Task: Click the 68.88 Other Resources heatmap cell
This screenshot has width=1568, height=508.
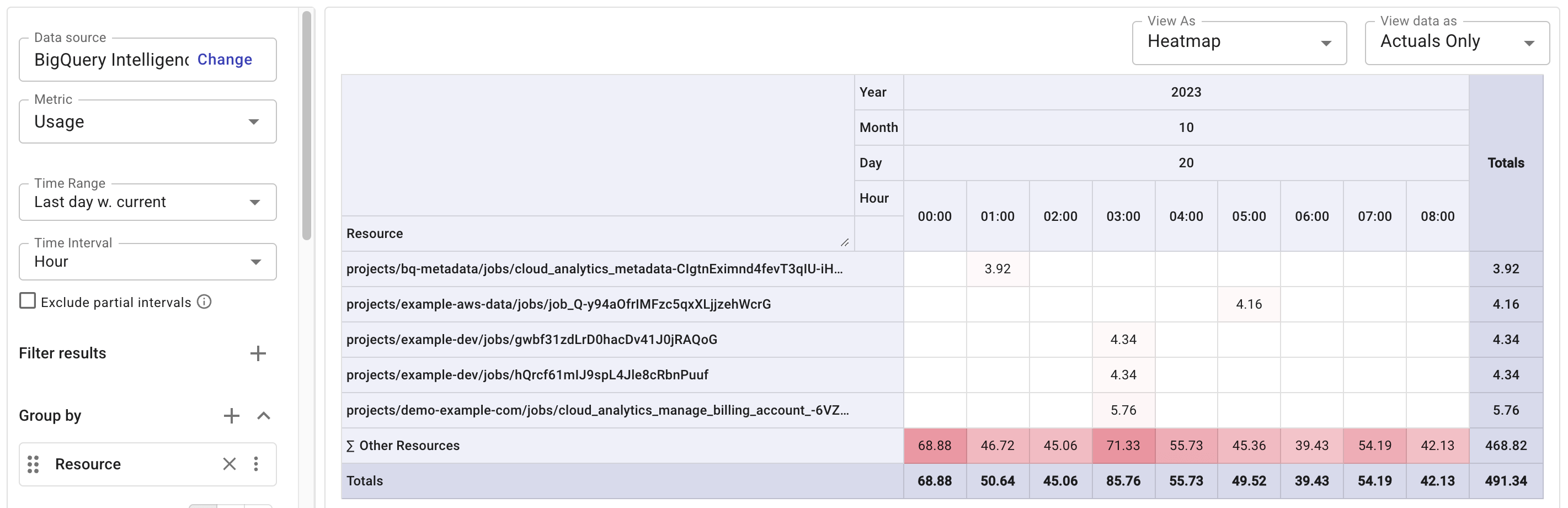Action: coord(935,445)
